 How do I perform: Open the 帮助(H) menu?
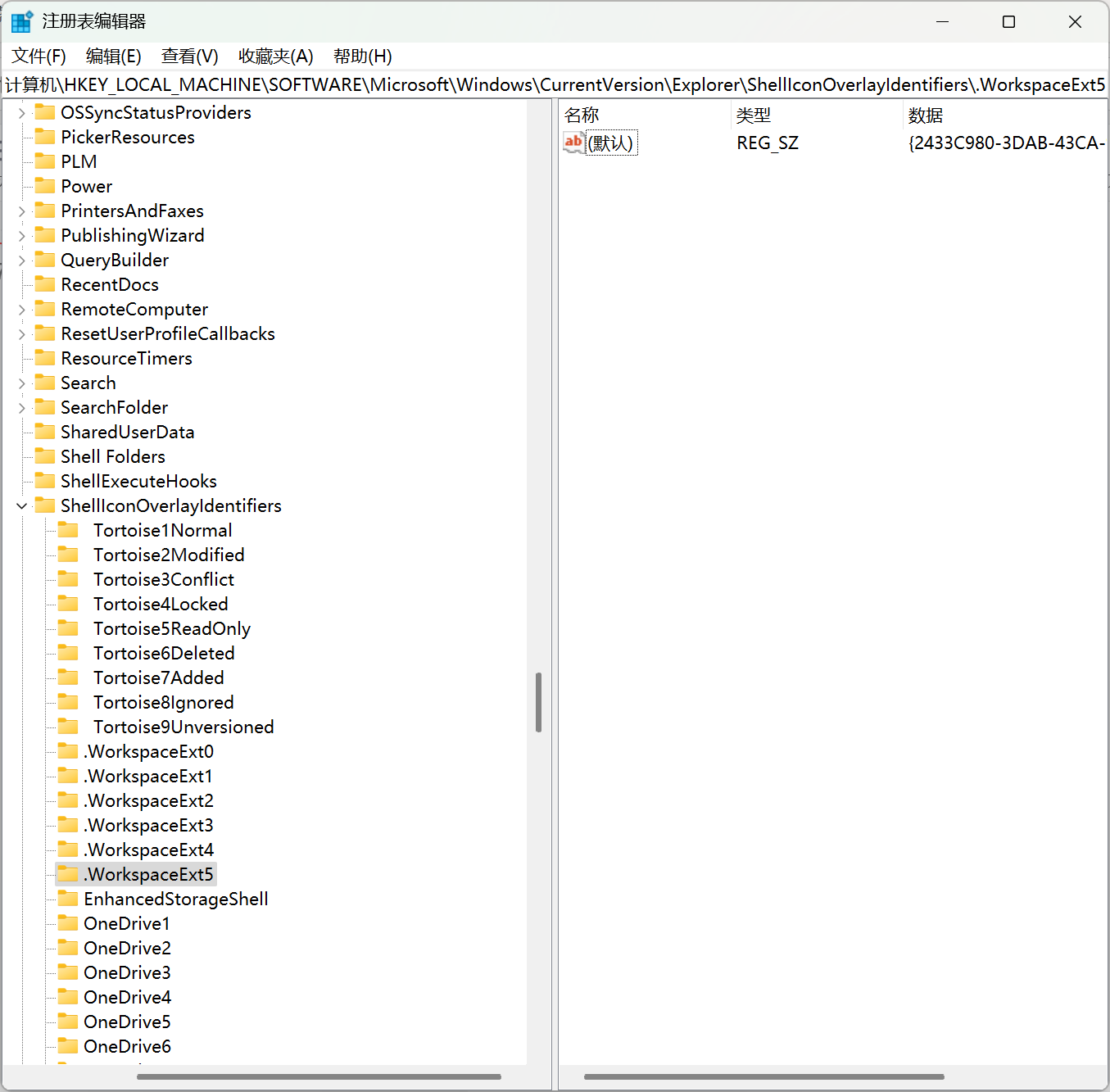coord(363,57)
